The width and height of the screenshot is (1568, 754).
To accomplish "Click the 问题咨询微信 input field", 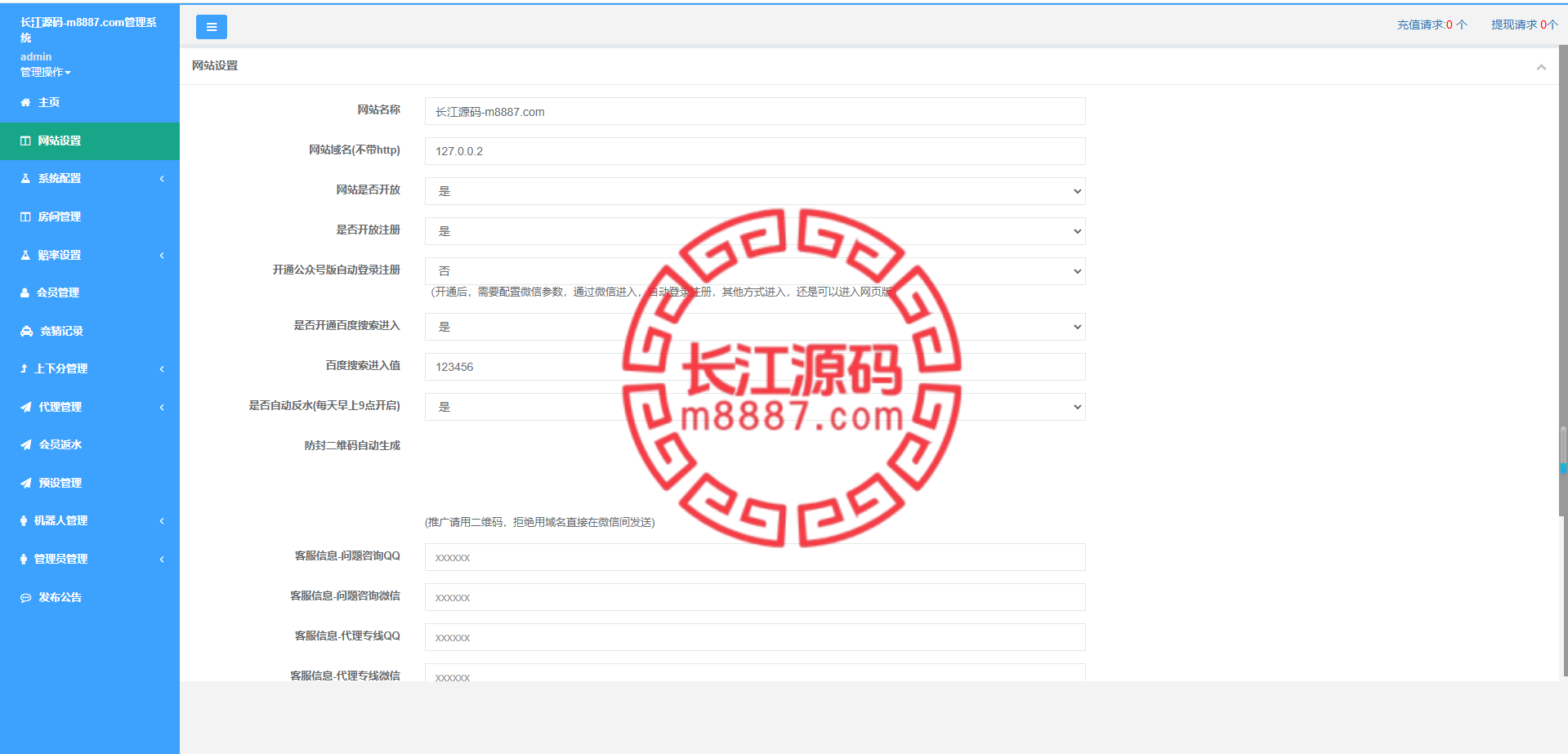I will point(755,597).
